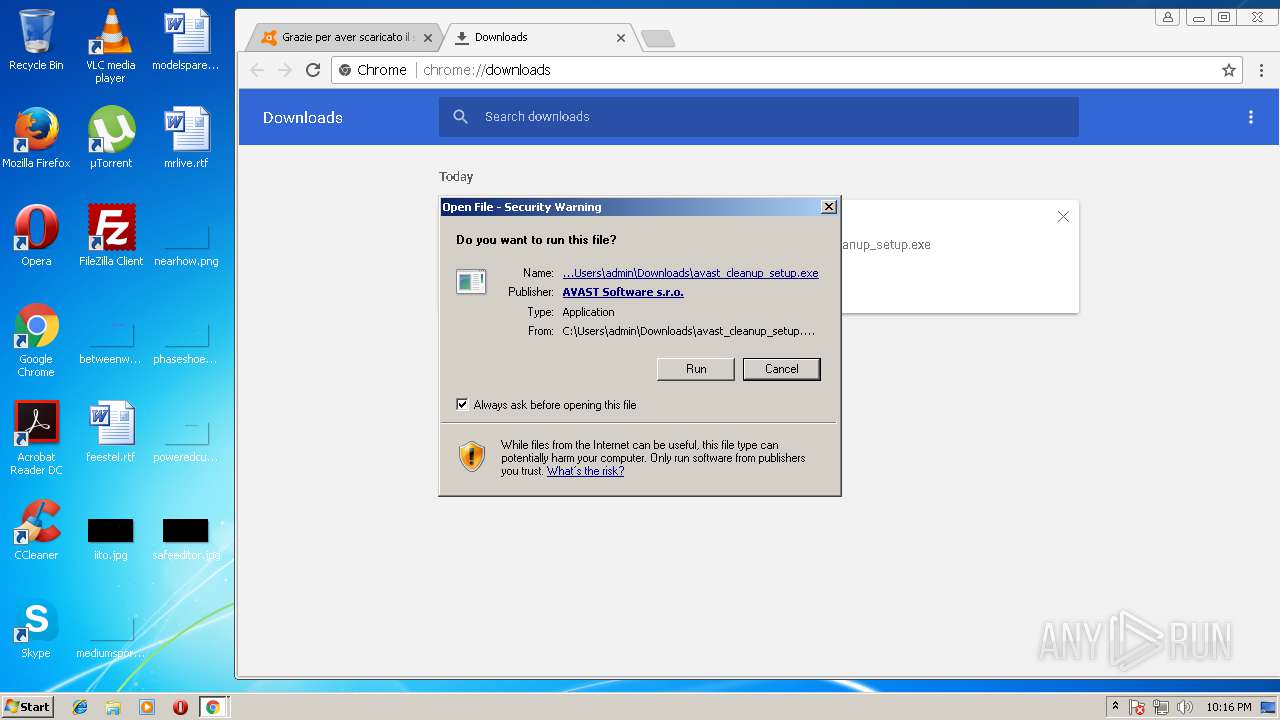This screenshot has width=1280, height=720.
Task: Open the Recycle Bin desktop icon
Action: (x=36, y=40)
